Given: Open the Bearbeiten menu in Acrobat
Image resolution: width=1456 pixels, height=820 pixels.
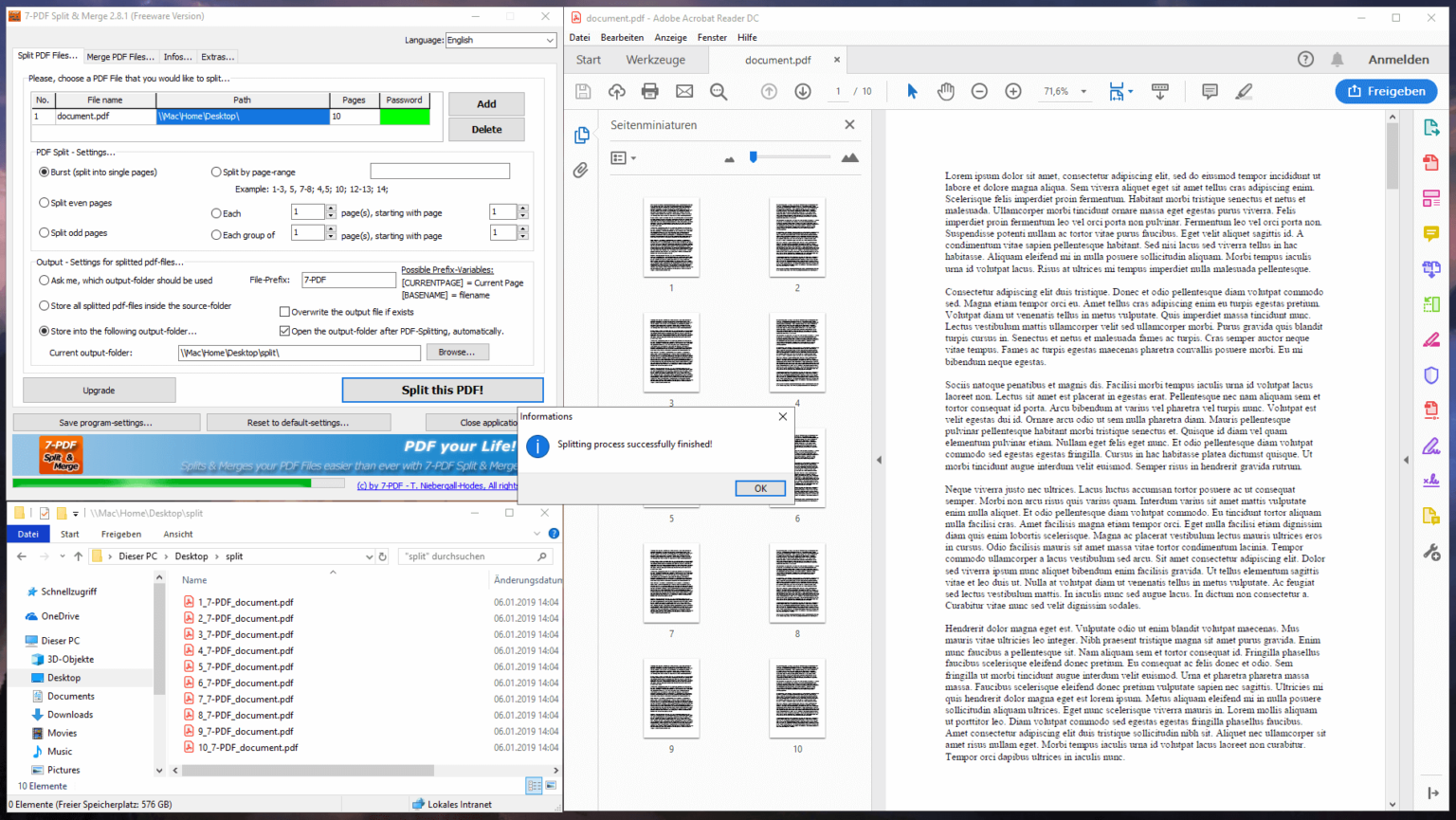Looking at the screenshot, I should [x=623, y=37].
